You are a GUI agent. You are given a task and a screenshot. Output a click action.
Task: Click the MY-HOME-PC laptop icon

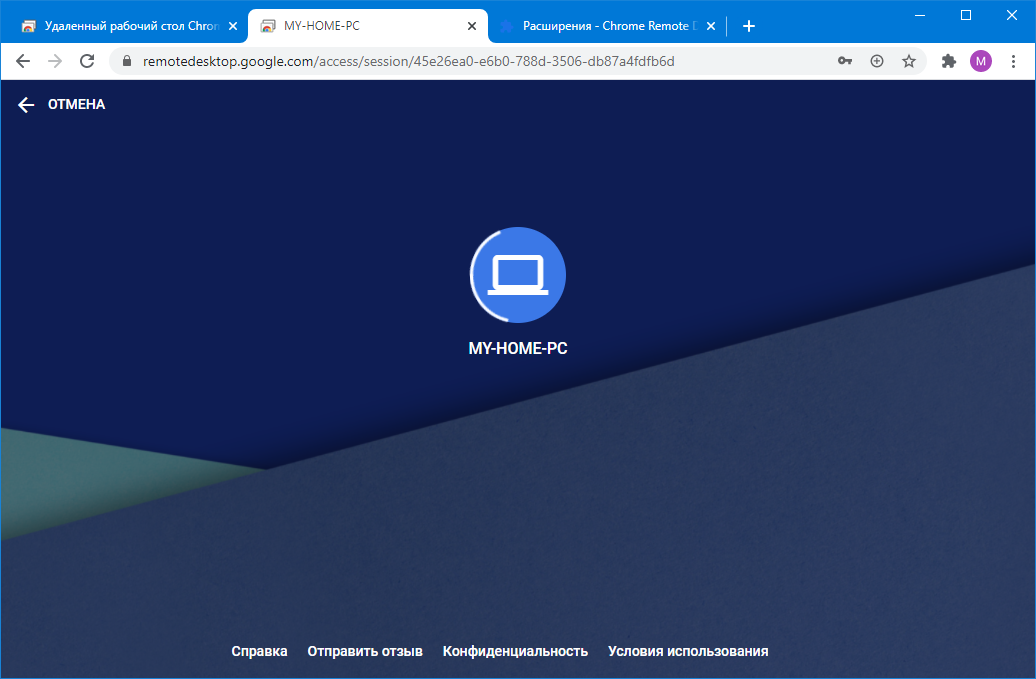click(x=517, y=275)
